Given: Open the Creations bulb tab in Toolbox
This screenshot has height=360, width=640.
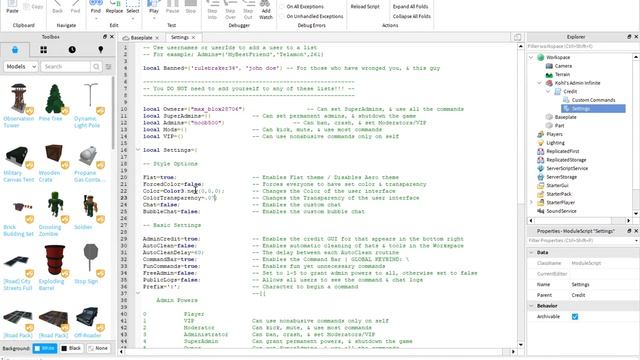Looking at the screenshot, I should [x=100, y=50].
